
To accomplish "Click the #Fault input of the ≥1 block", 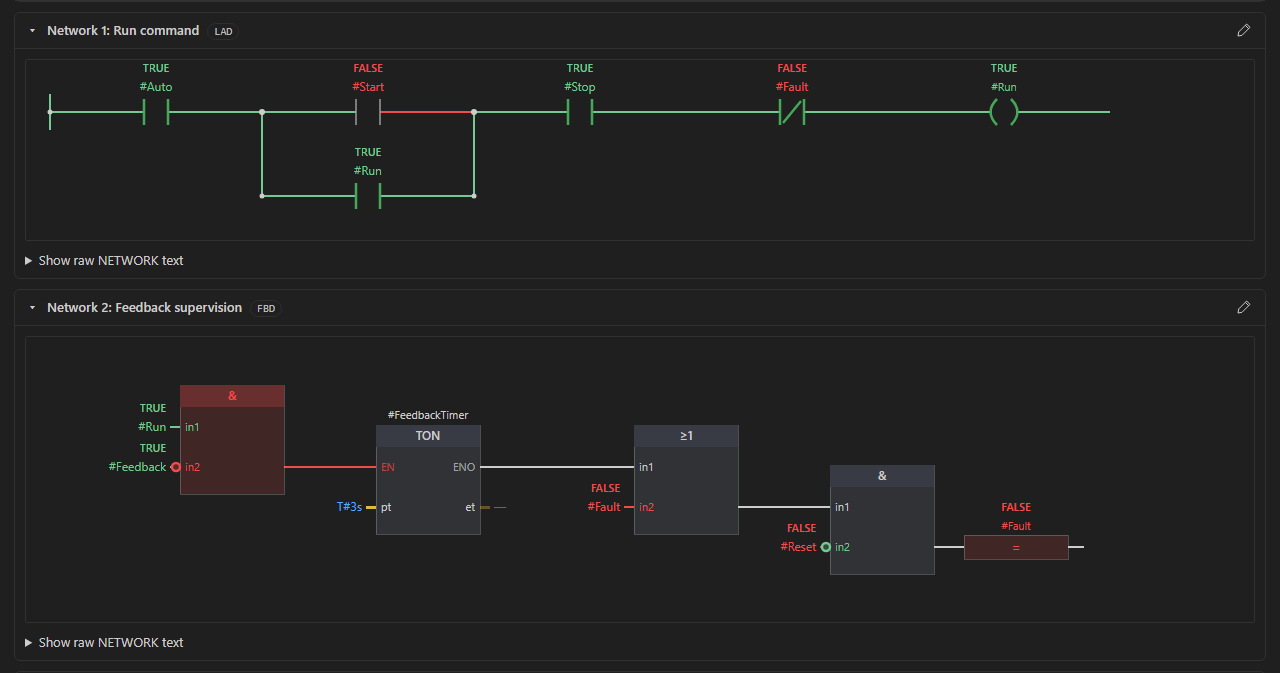I will (604, 507).
